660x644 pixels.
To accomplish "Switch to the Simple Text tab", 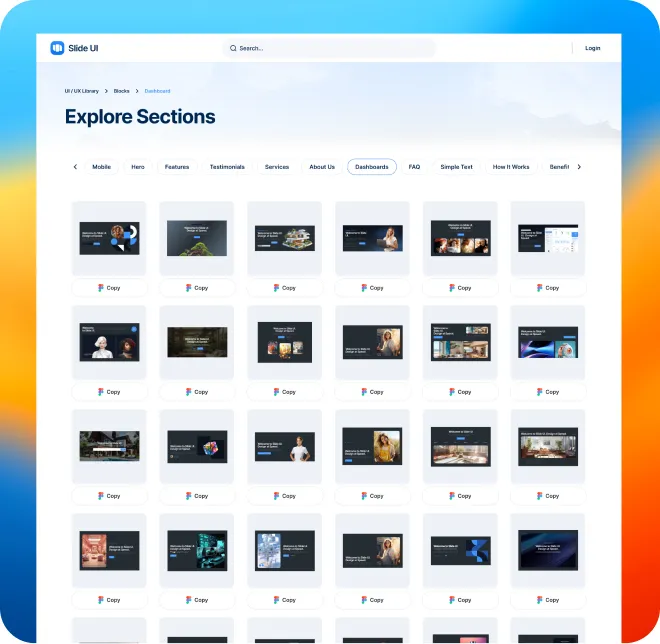I will [x=456, y=167].
